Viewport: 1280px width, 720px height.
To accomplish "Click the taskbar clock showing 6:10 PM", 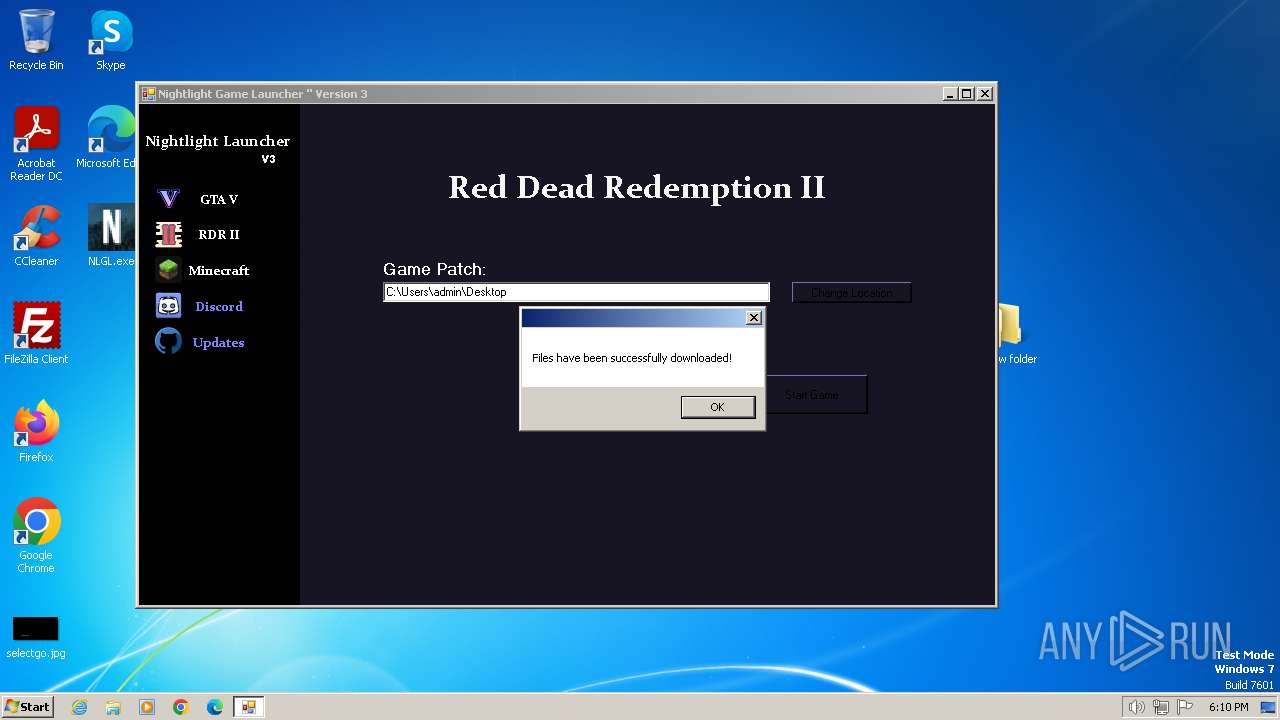I will tap(1228, 707).
